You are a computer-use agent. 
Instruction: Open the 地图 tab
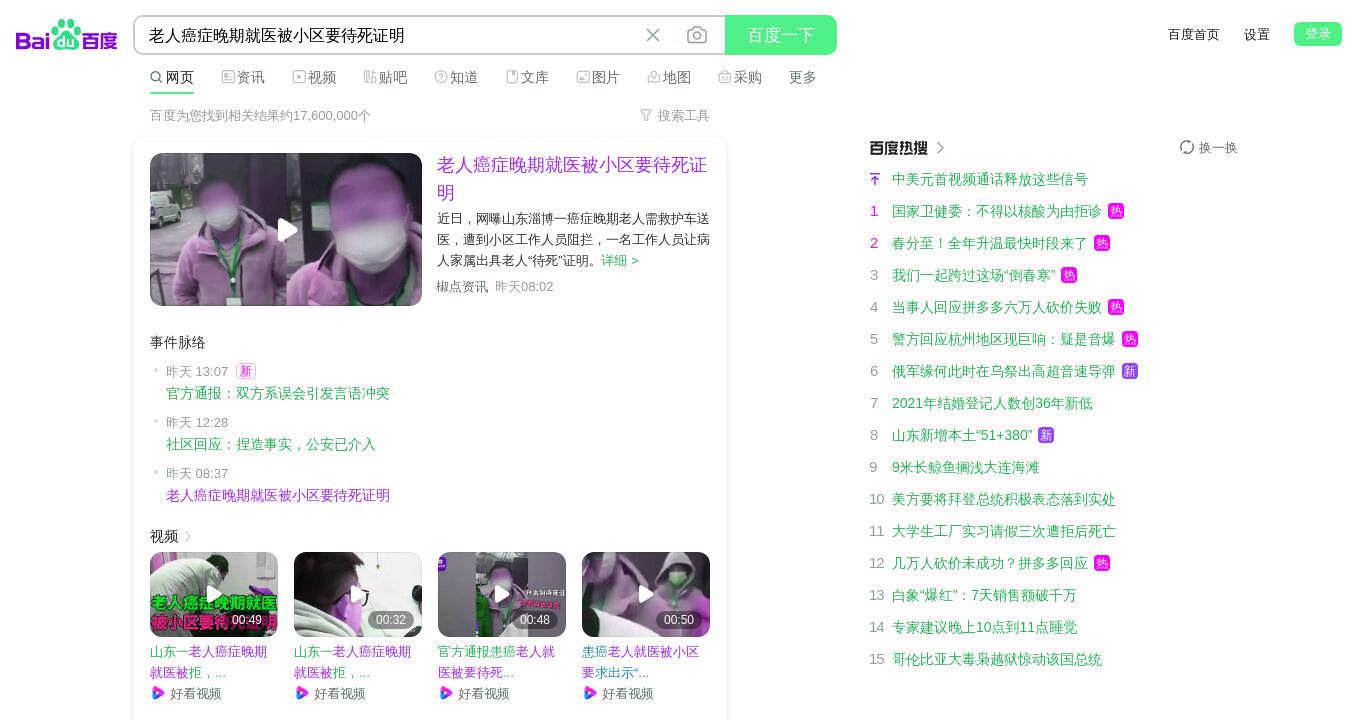pyautogui.click(x=669, y=77)
